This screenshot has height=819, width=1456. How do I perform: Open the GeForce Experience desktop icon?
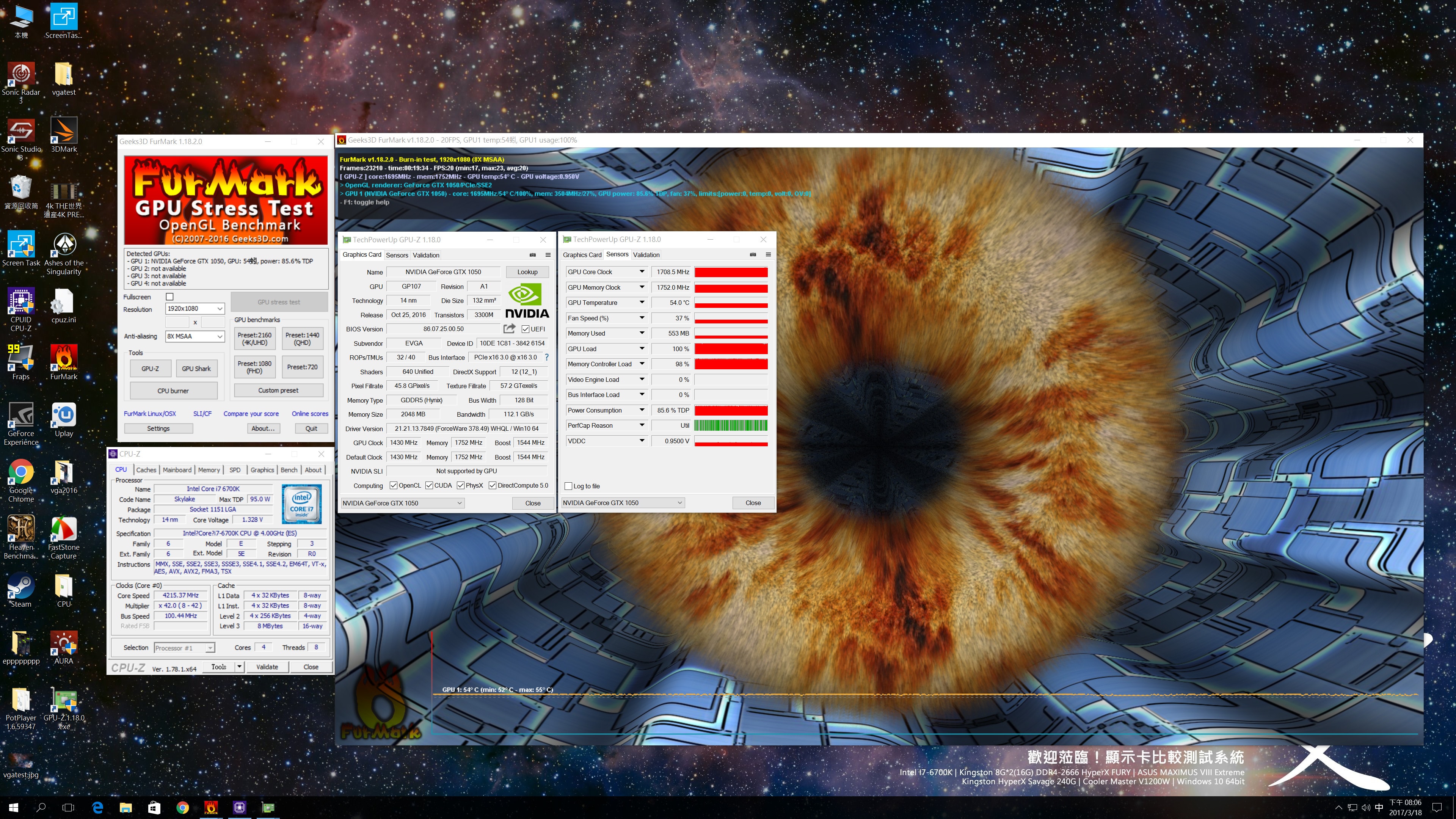[21, 424]
